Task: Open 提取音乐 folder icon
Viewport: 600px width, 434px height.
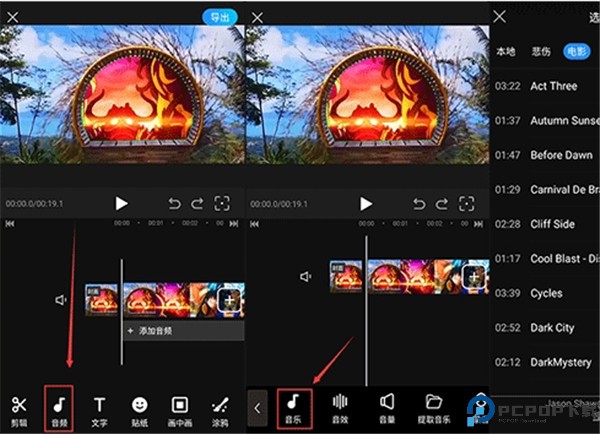Action: [434, 409]
